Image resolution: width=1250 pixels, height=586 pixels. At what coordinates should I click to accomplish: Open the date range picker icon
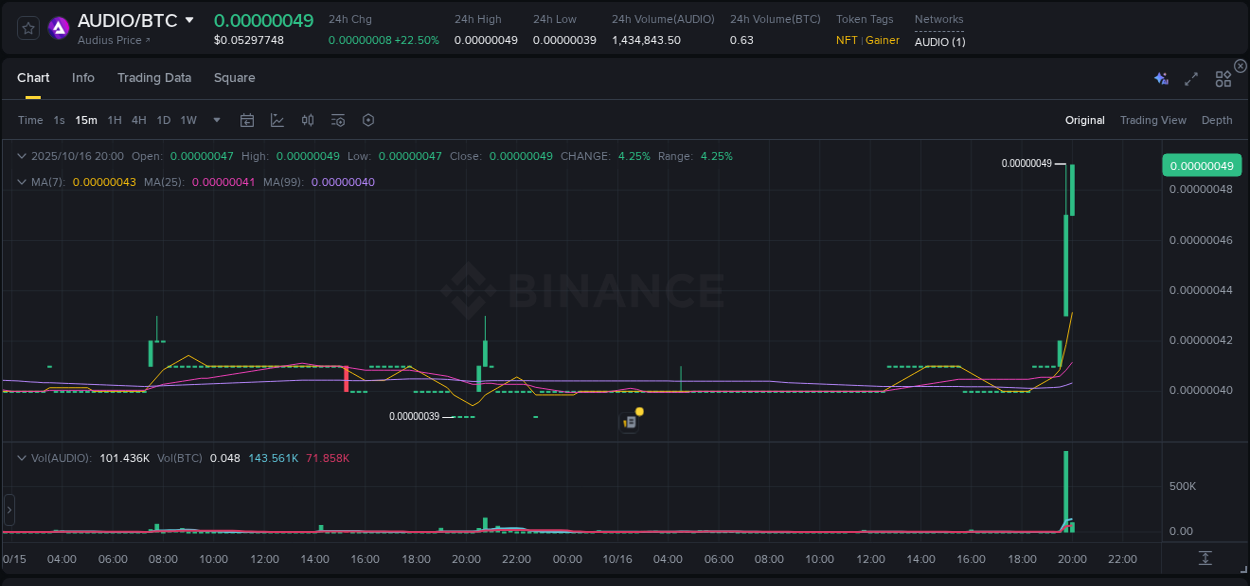pyautogui.click(x=247, y=119)
